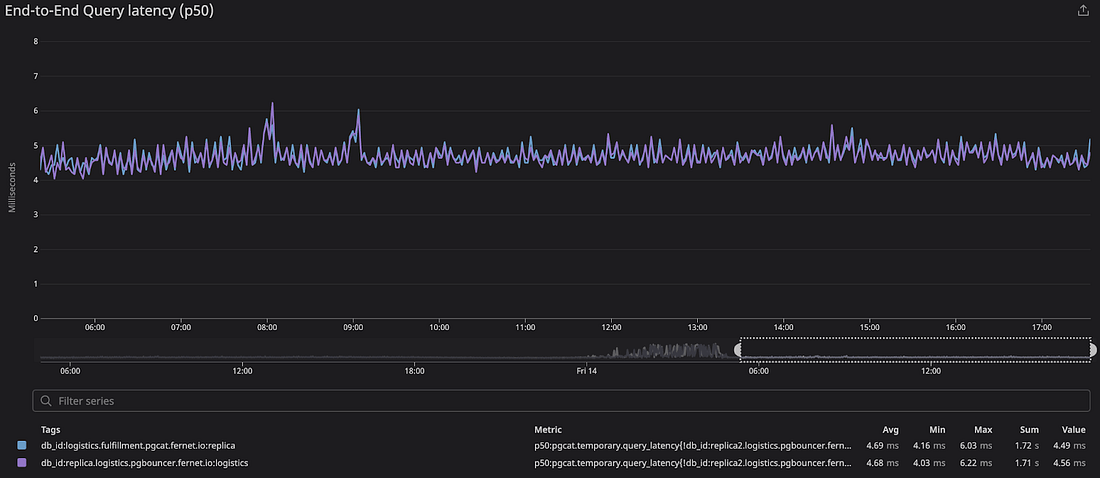Toggle the purple replica.logistics.pgbouncer series swatch
Viewport: 1100px width, 478px height.
(x=23, y=463)
